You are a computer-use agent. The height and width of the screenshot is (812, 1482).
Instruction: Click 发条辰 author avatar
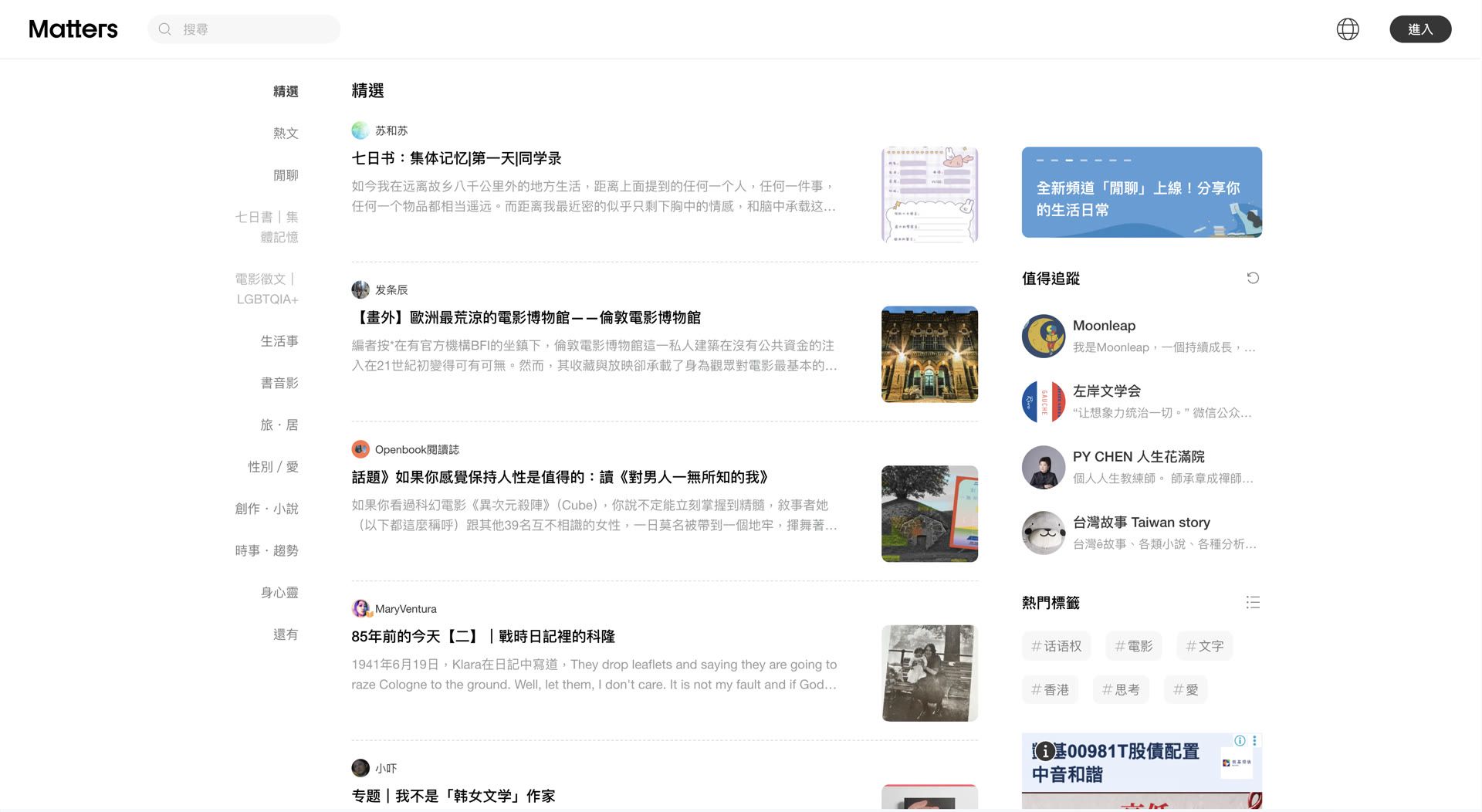(360, 289)
